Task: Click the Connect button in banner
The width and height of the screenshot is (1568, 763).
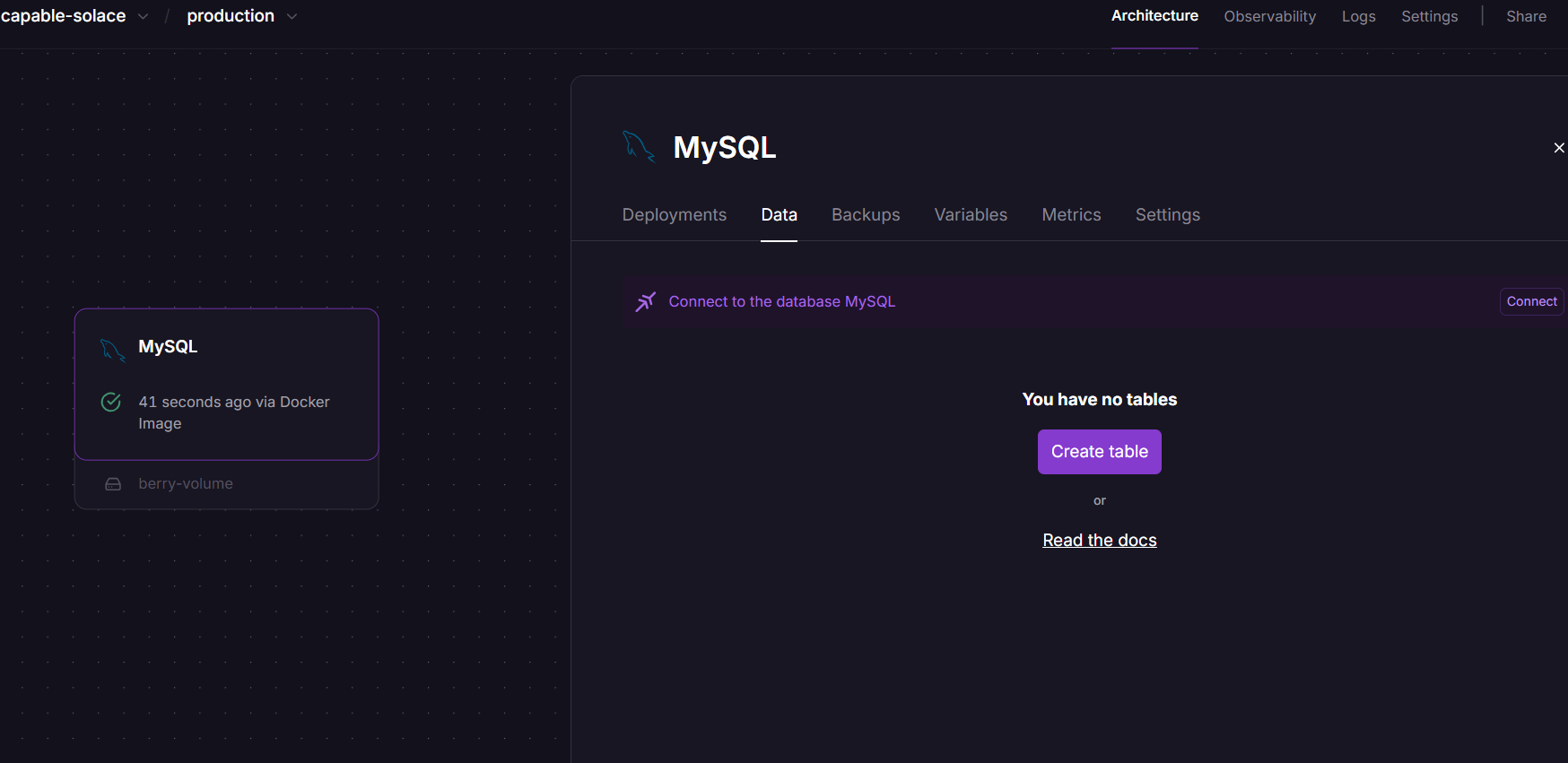Action: (1531, 302)
